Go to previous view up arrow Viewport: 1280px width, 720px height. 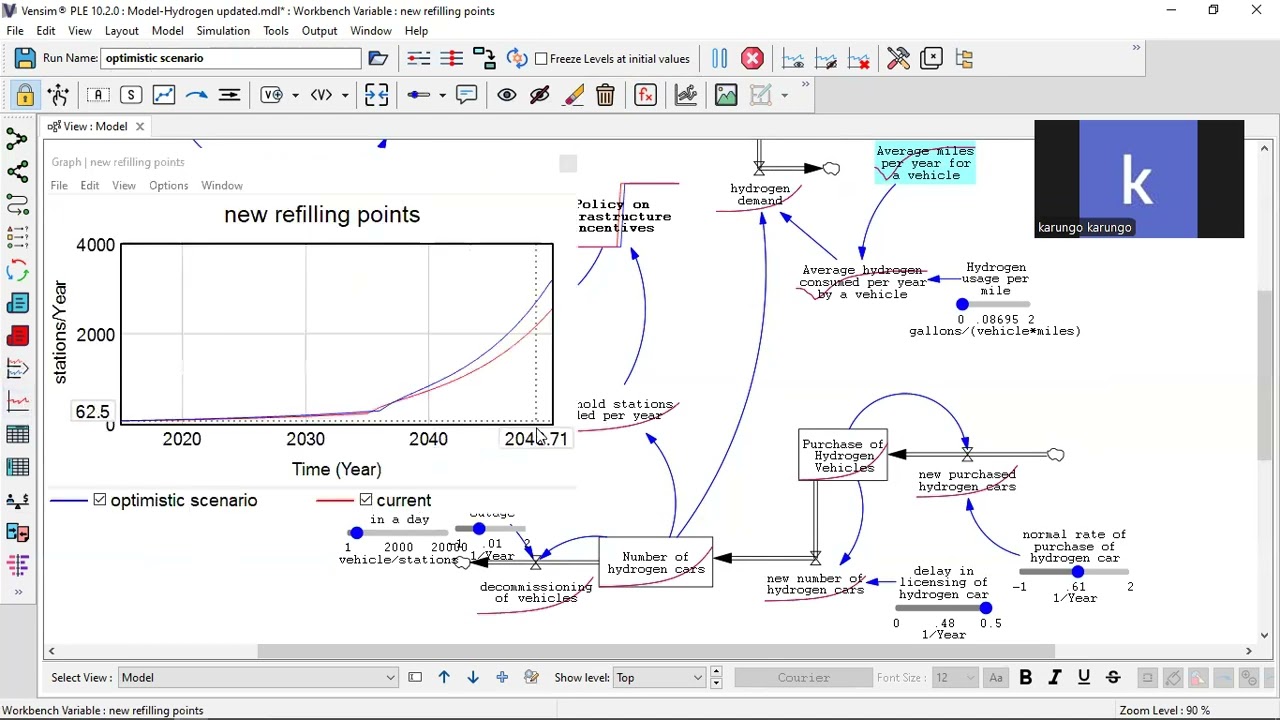(444, 678)
